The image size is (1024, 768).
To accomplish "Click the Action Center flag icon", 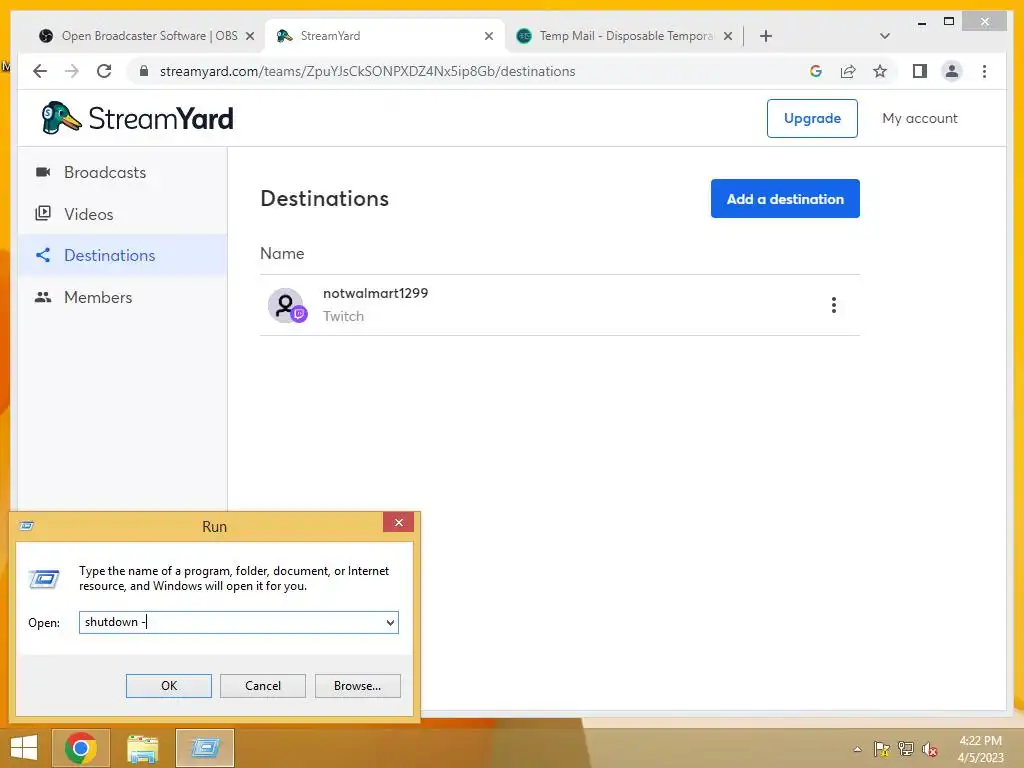I will 881,749.
